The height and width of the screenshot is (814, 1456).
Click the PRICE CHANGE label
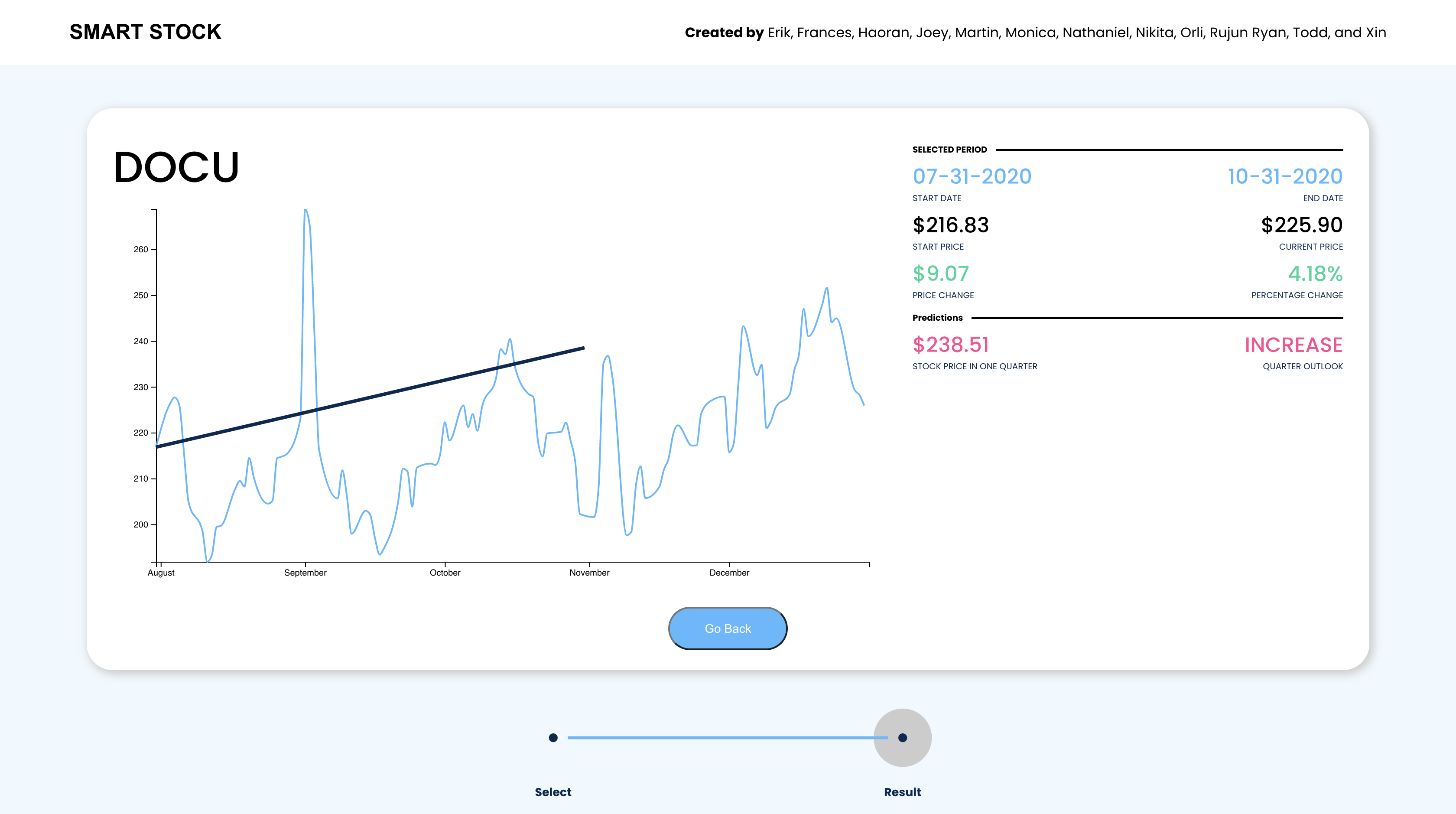pyautogui.click(x=943, y=295)
